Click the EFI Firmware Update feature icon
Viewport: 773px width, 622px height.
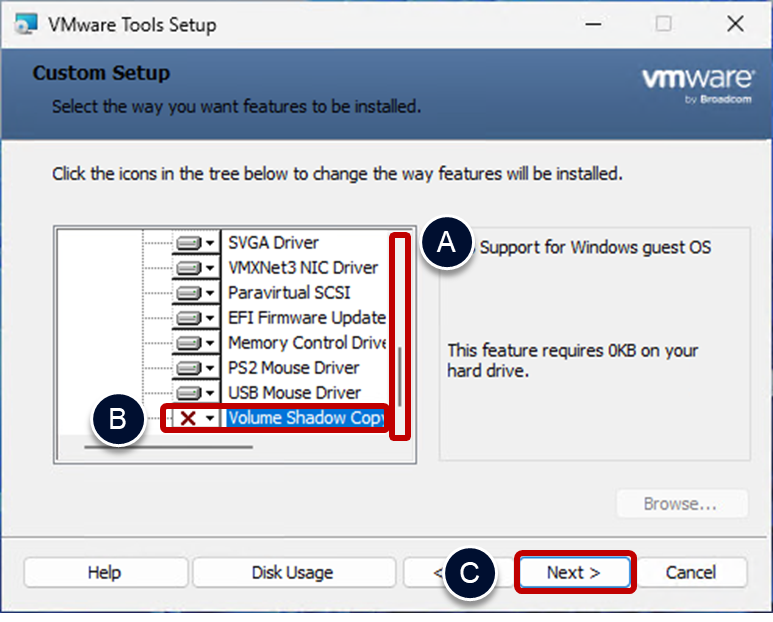pyautogui.click(x=189, y=318)
